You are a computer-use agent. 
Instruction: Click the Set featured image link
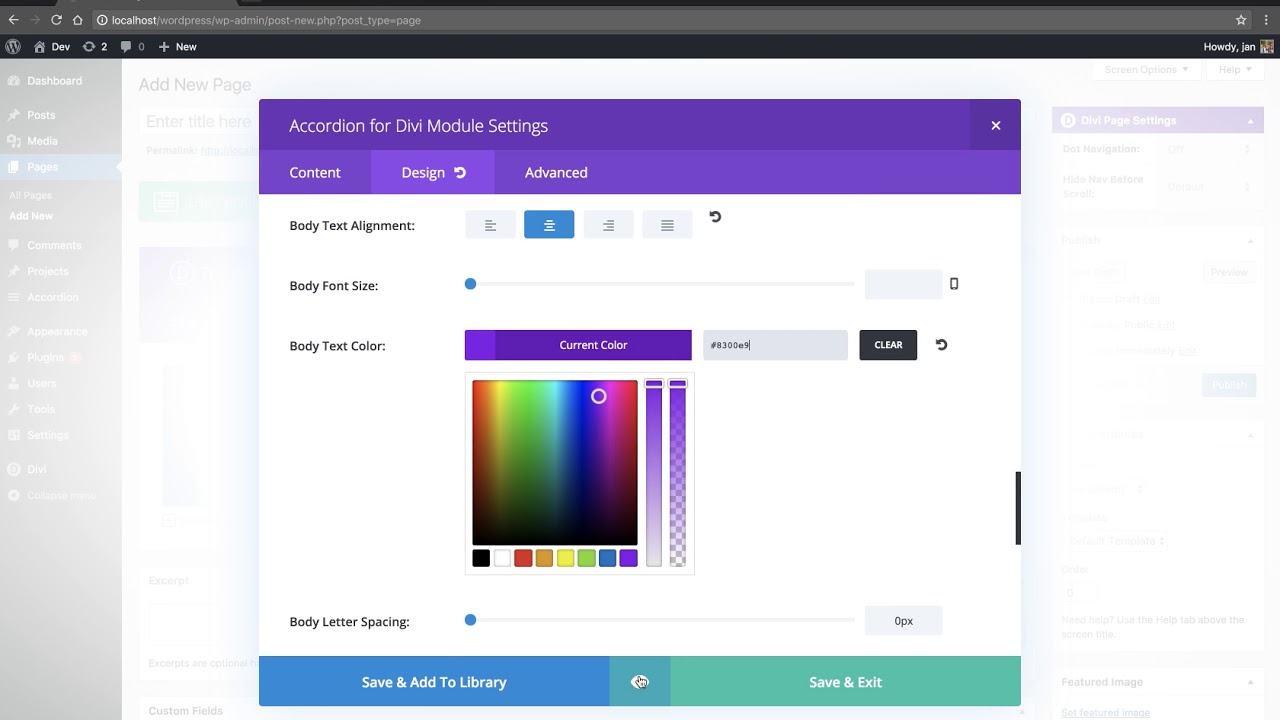pyautogui.click(x=1105, y=713)
